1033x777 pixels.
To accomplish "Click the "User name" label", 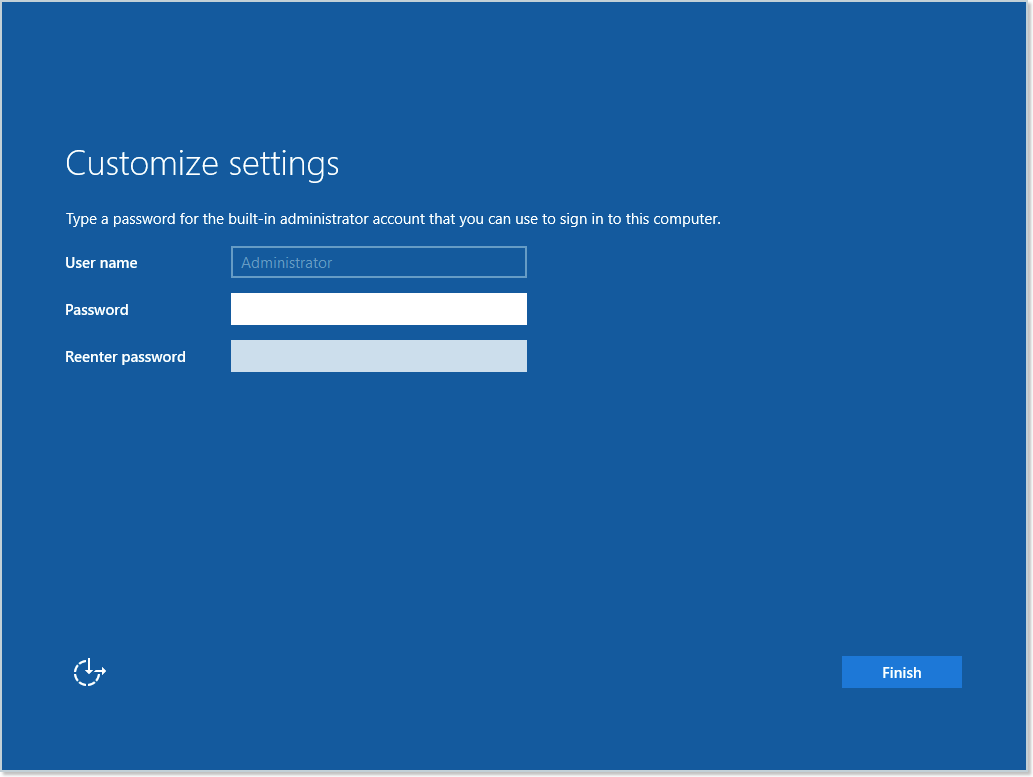I will tap(101, 263).
